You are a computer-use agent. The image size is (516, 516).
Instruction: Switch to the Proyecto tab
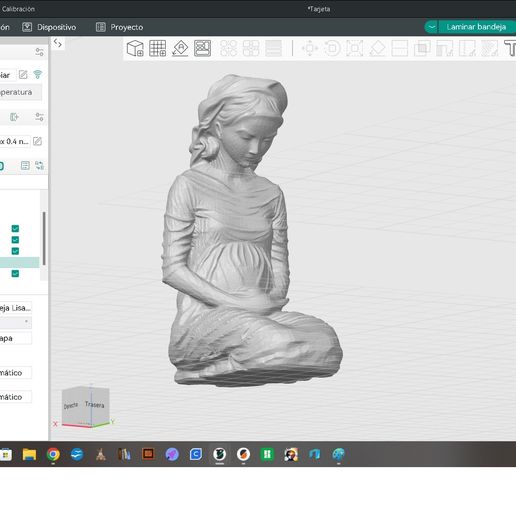pos(119,27)
